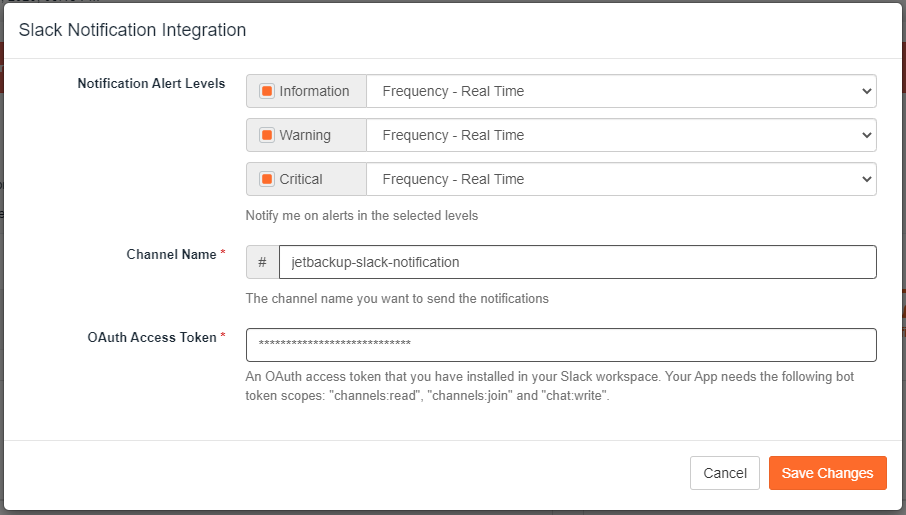906x515 pixels.
Task: Click the hash symbol prefix of Channel Name
Action: point(262,262)
